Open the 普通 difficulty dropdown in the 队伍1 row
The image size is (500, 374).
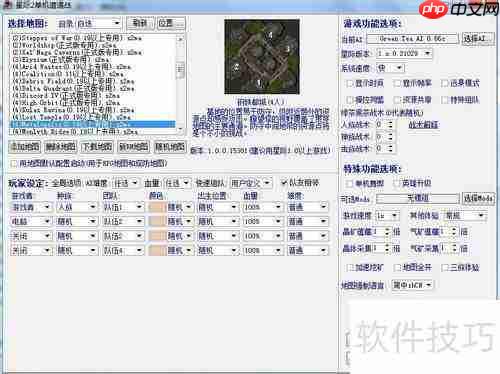(x=308, y=207)
